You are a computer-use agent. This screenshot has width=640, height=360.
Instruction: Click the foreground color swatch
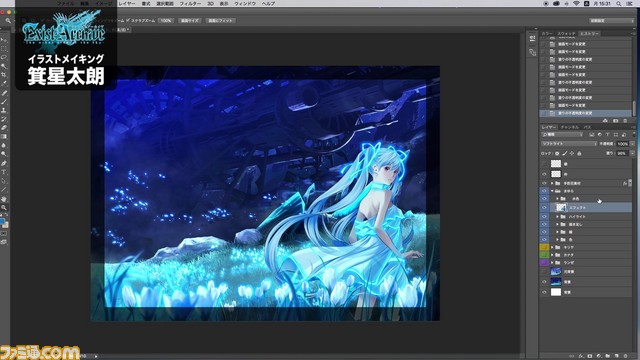point(2,222)
